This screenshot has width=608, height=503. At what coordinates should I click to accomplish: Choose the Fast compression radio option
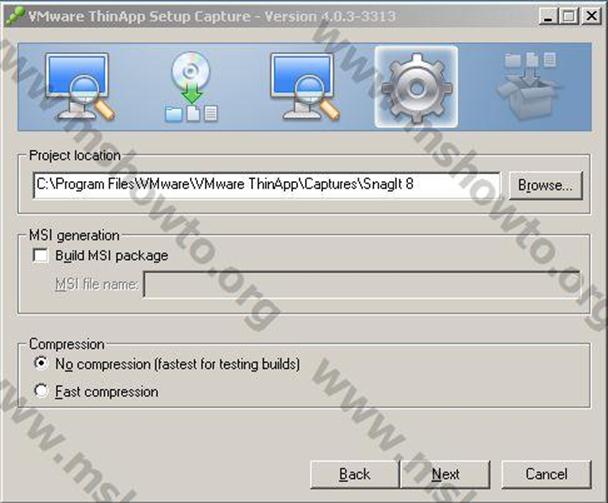click(41, 391)
